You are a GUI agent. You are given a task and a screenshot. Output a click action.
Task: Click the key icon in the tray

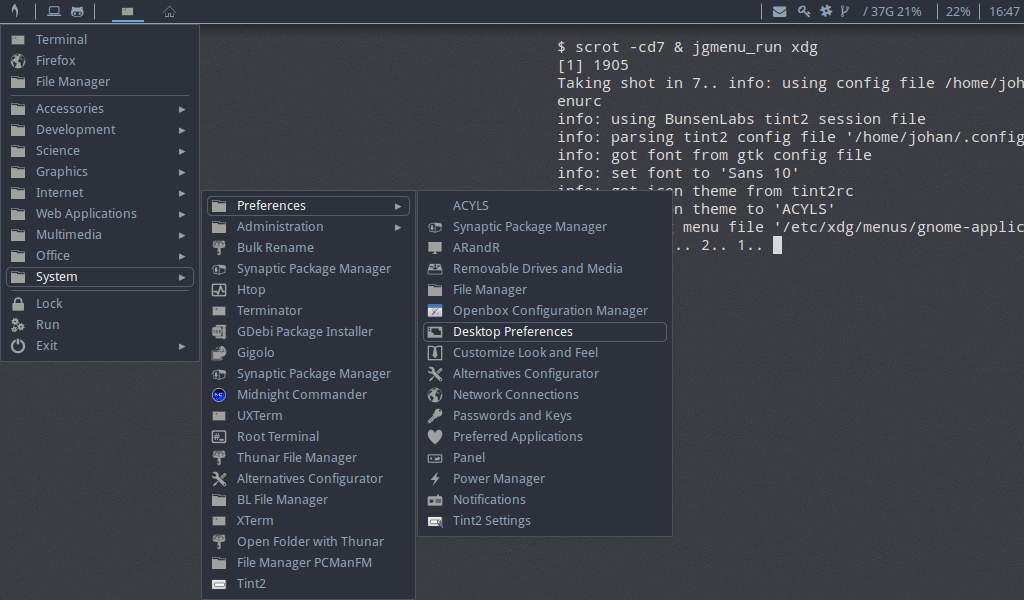(804, 11)
